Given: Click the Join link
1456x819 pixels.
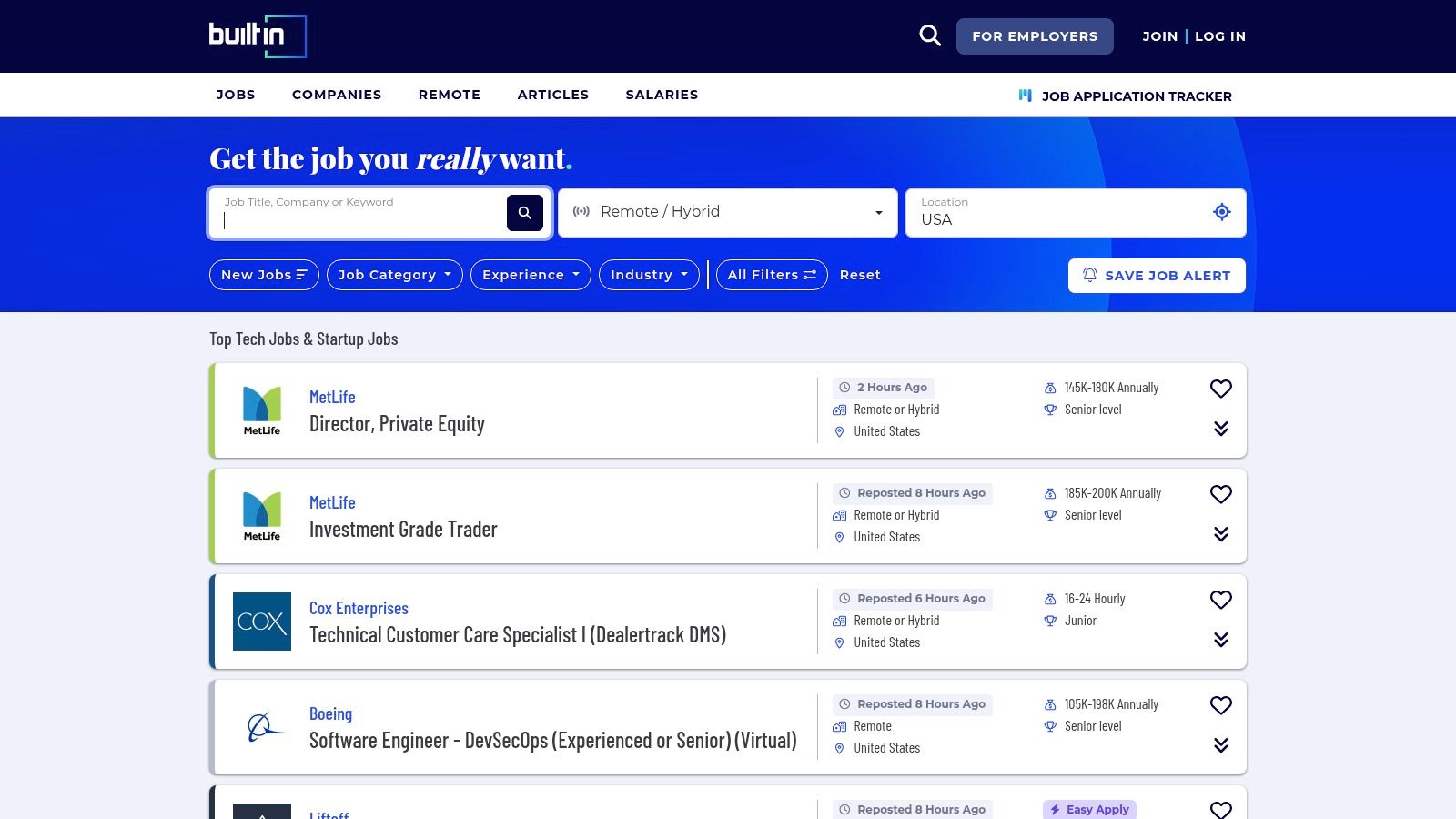Looking at the screenshot, I should coord(1160,36).
